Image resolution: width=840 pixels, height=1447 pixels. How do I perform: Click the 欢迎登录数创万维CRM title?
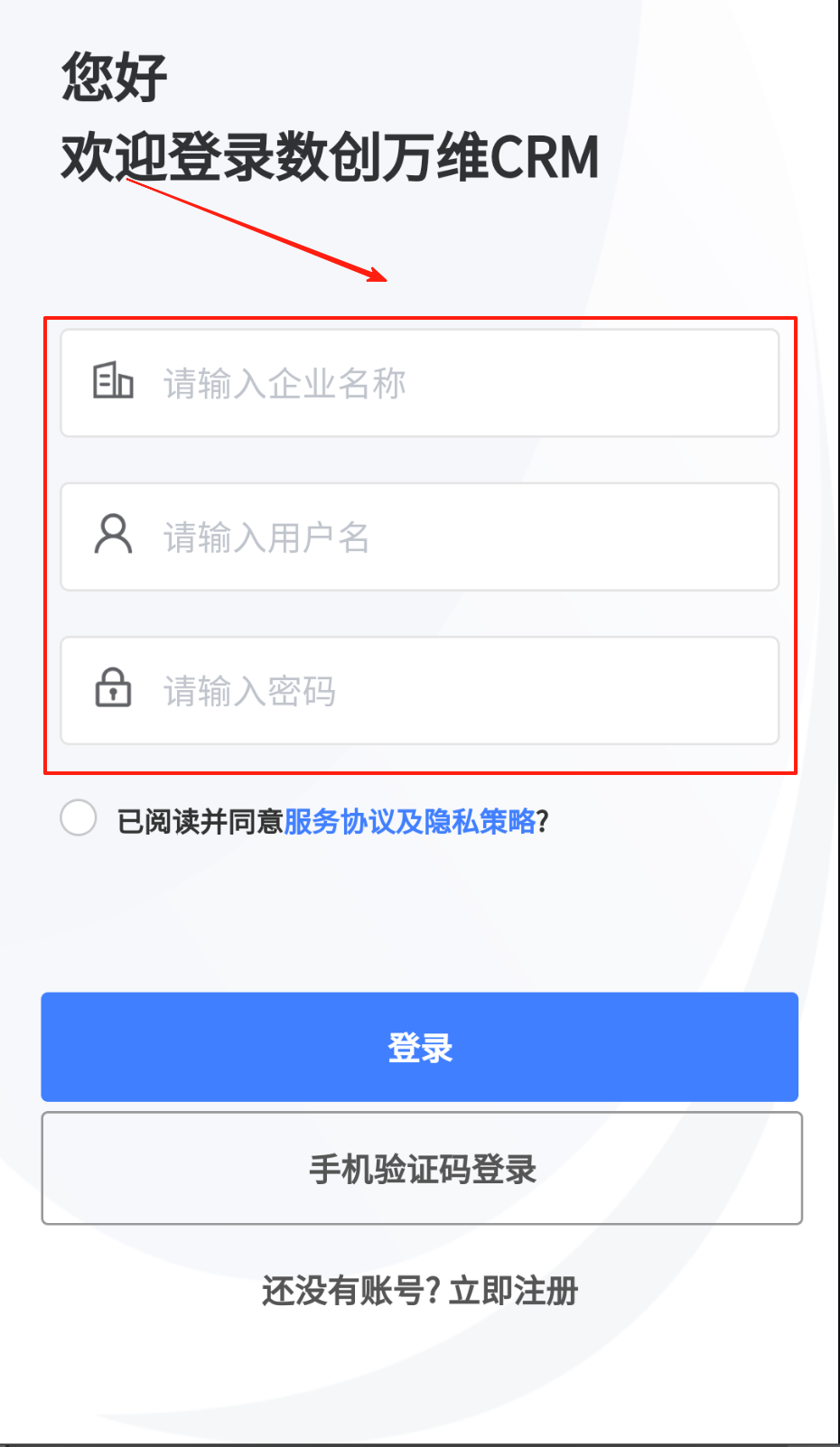click(x=330, y=157)
